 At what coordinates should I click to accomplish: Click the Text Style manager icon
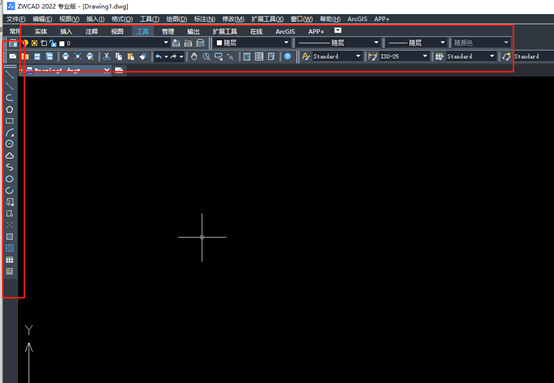(x=306, y=57)
